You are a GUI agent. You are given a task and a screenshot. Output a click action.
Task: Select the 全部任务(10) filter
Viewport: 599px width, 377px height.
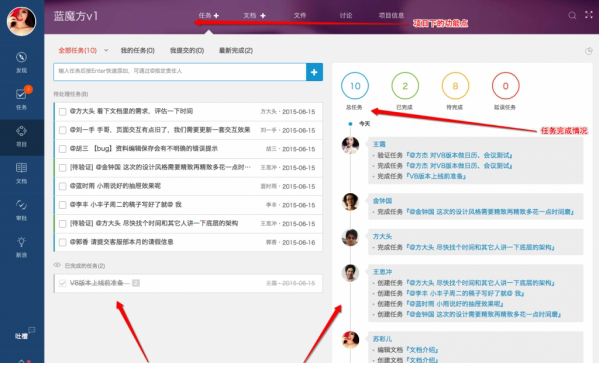click(78, 50)
